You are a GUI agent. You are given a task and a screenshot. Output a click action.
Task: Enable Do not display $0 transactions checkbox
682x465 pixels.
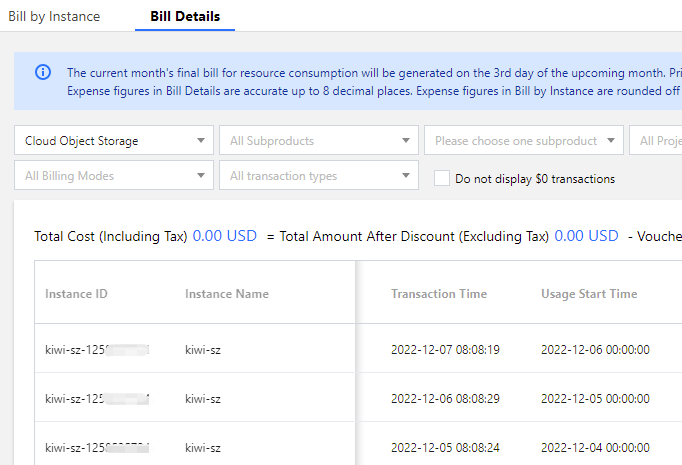pos(442,179)
